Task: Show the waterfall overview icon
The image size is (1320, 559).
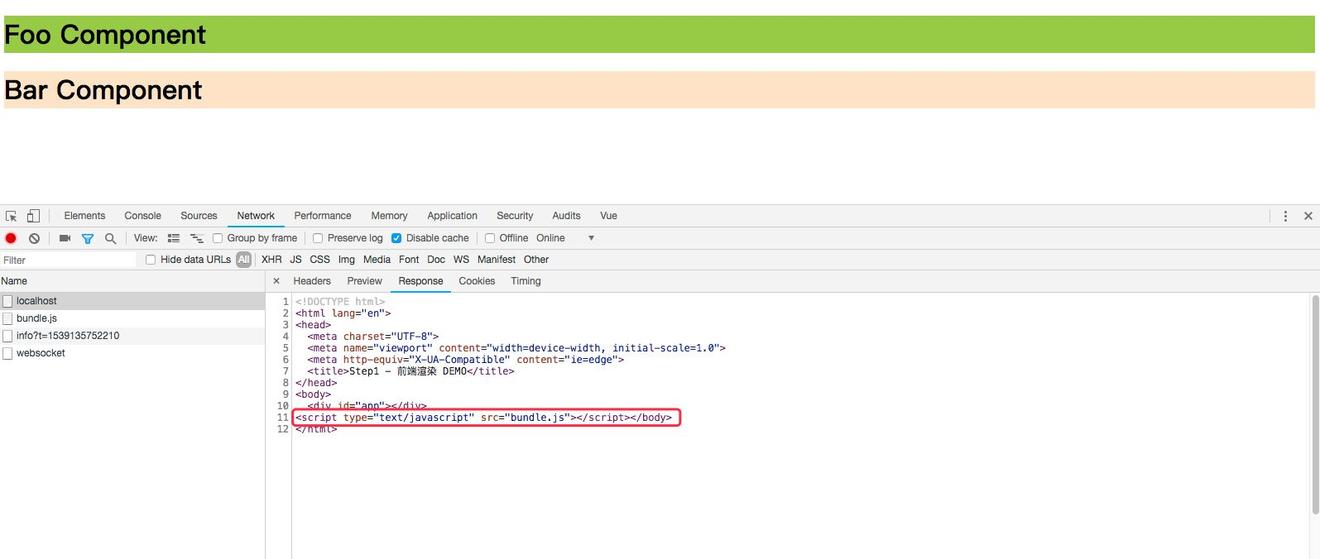Action: coord(196,238)
